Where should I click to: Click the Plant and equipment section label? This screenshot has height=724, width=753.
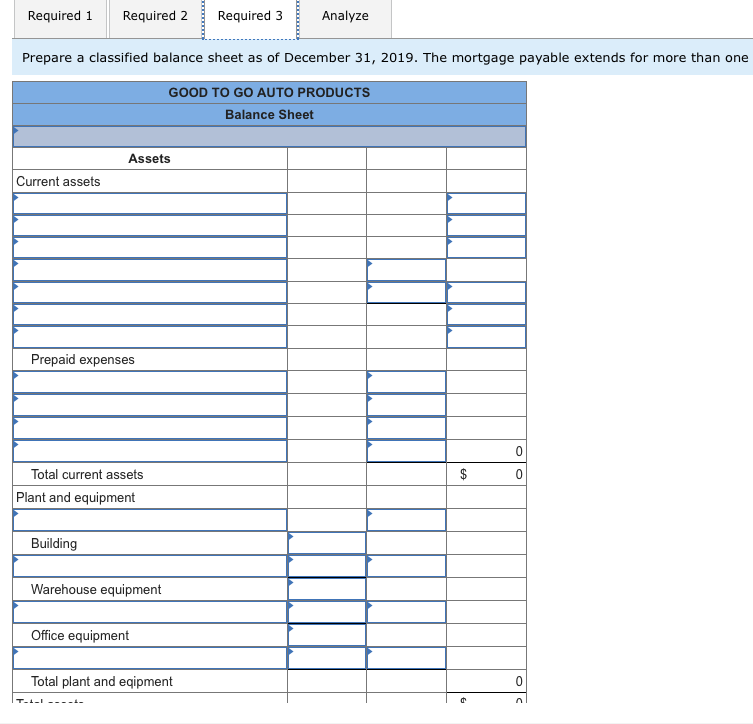(x=75, y=497)
